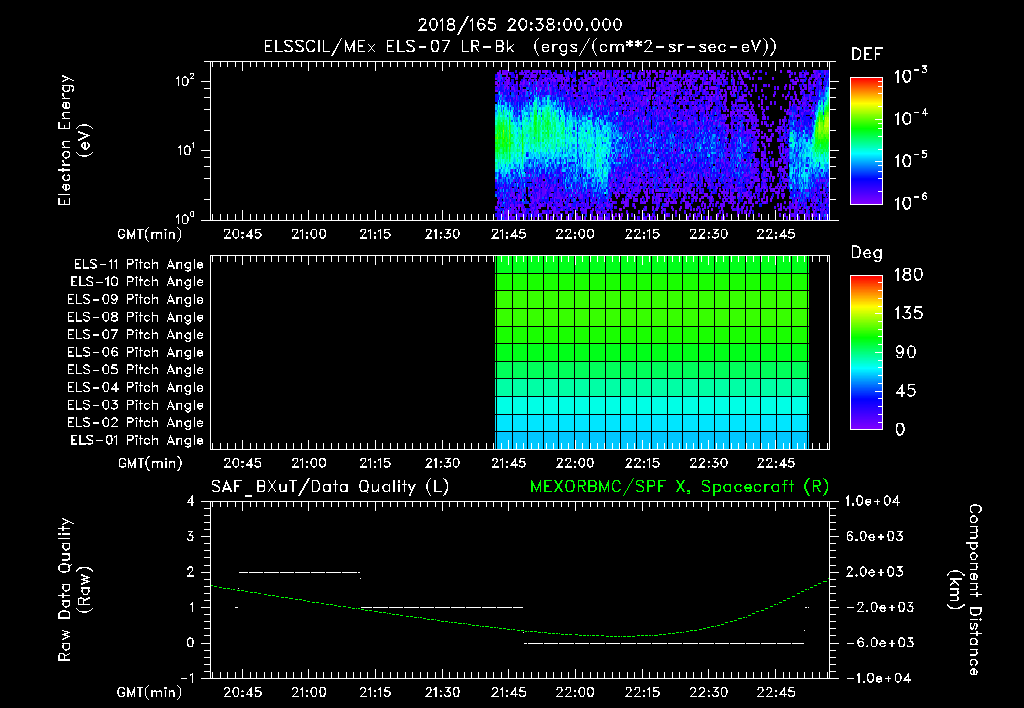Click the 45 value on Deg colorbar
Screen dimensions: 1024x708
pyautogui.click(x=906, y=391)
